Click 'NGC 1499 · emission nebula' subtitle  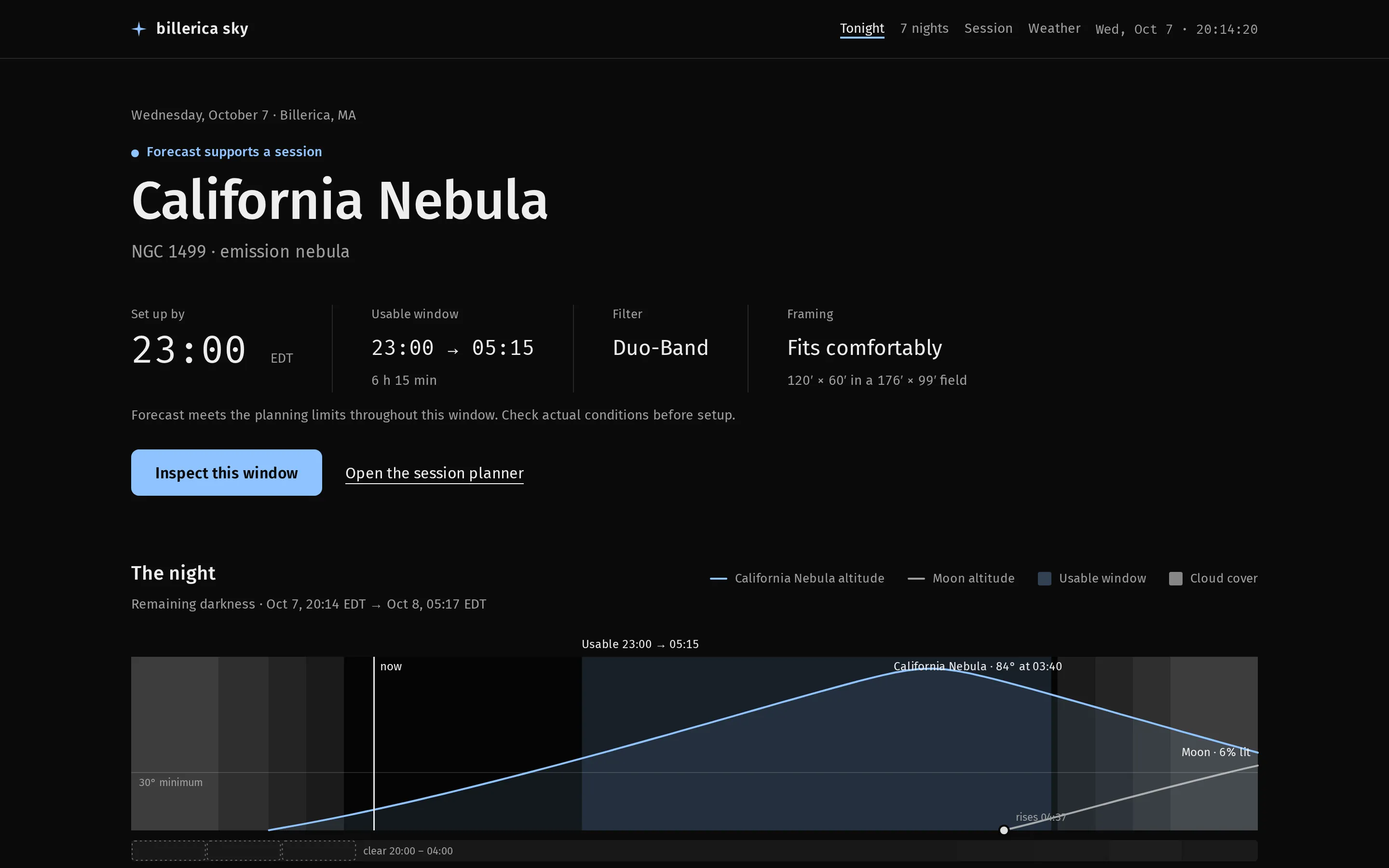pyautogui.click(x=240, y=251)
